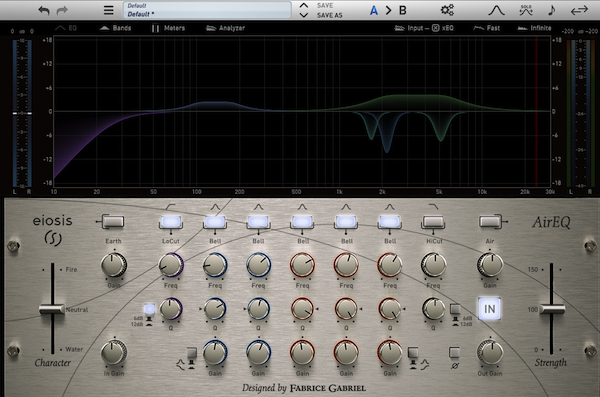Click the low-shelf curve icon near Gain
600x397 pixels.
click(x=181, y=364)
